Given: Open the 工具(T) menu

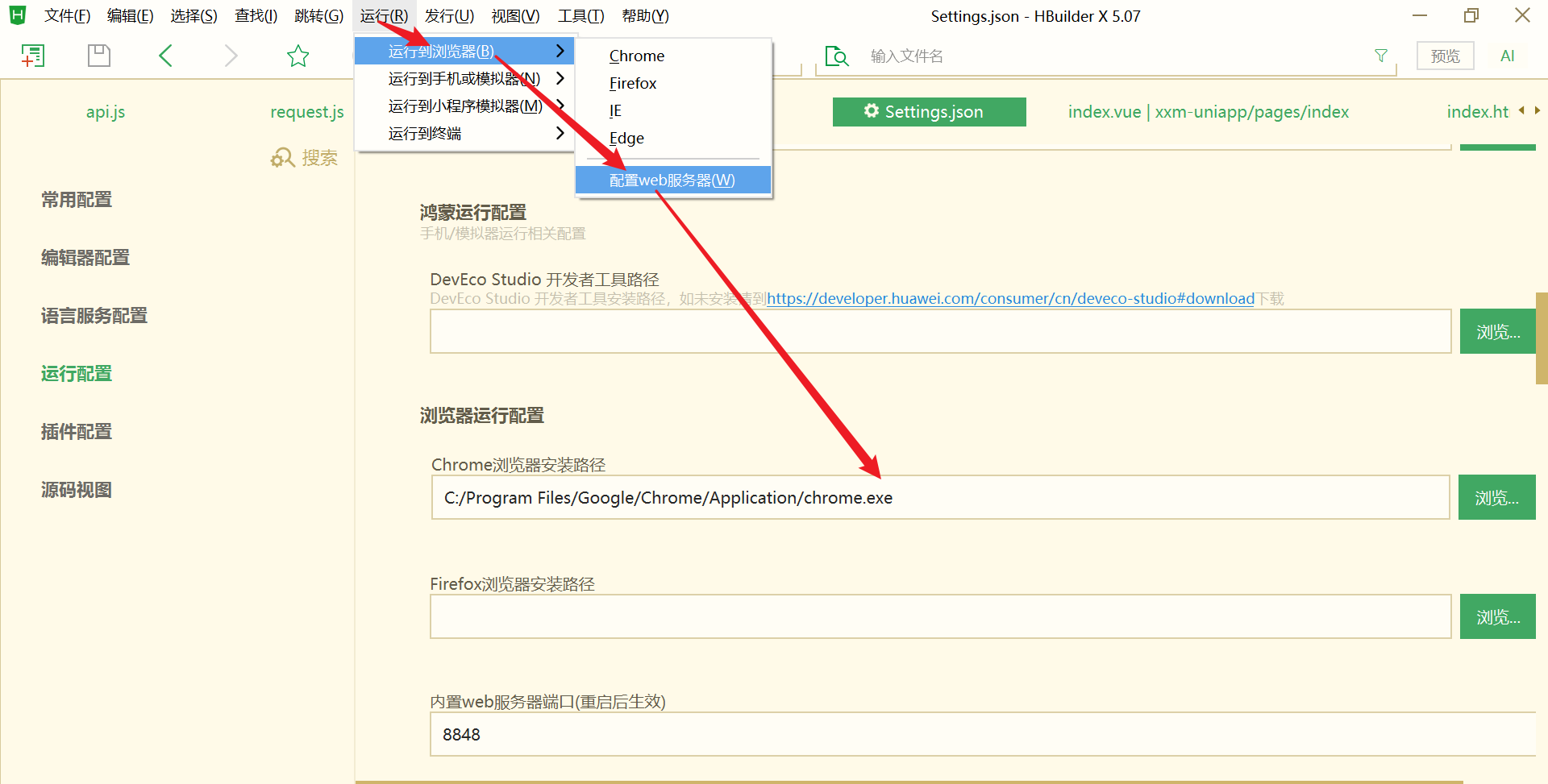Looking at the screenshot, I should coord(581,16).
